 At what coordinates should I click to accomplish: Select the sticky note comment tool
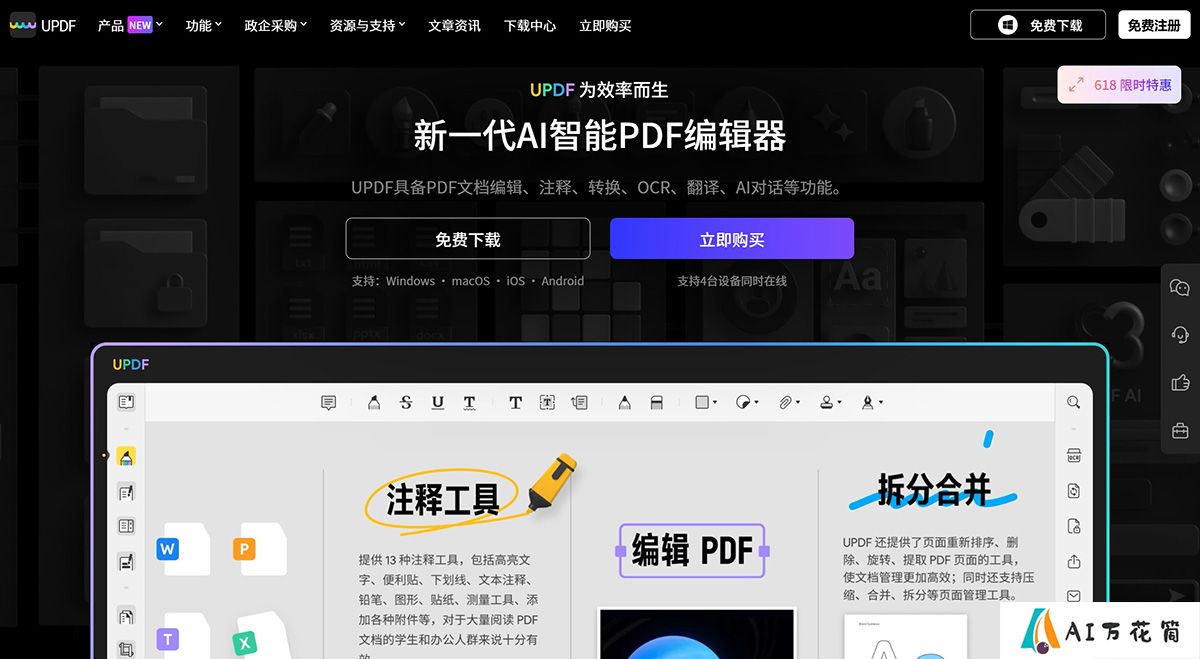coord(328,402)
